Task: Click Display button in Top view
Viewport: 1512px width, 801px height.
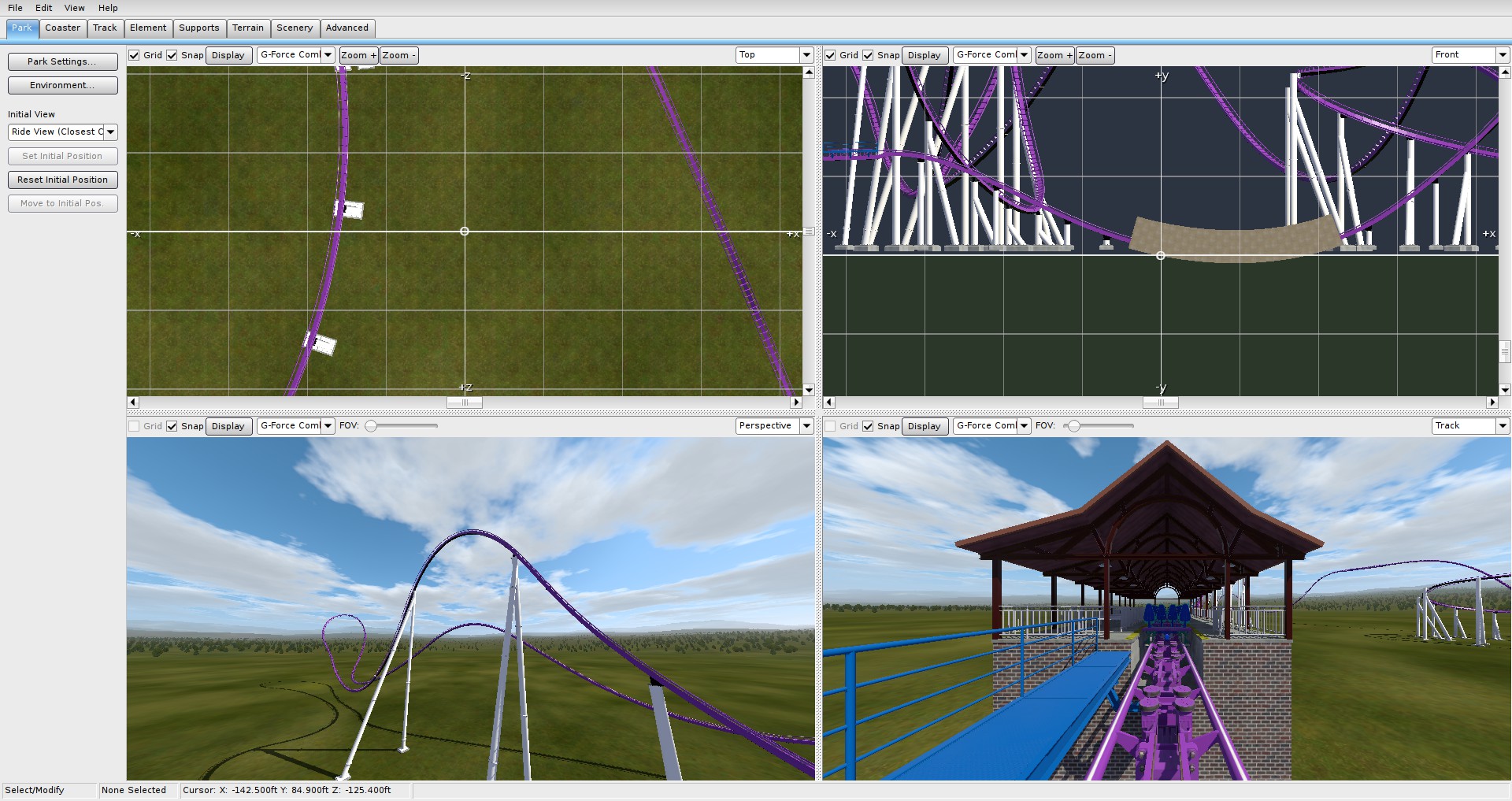Action: [x=228, y=55]
